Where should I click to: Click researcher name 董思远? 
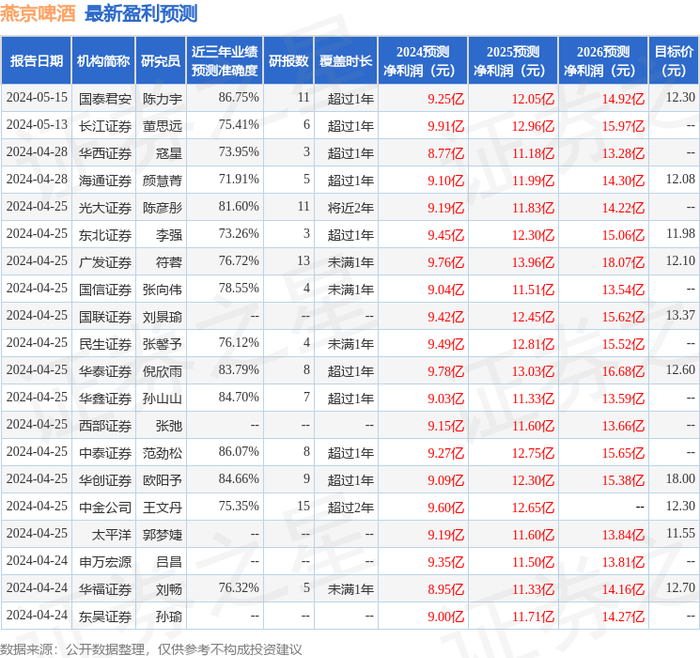coord(162,126)
